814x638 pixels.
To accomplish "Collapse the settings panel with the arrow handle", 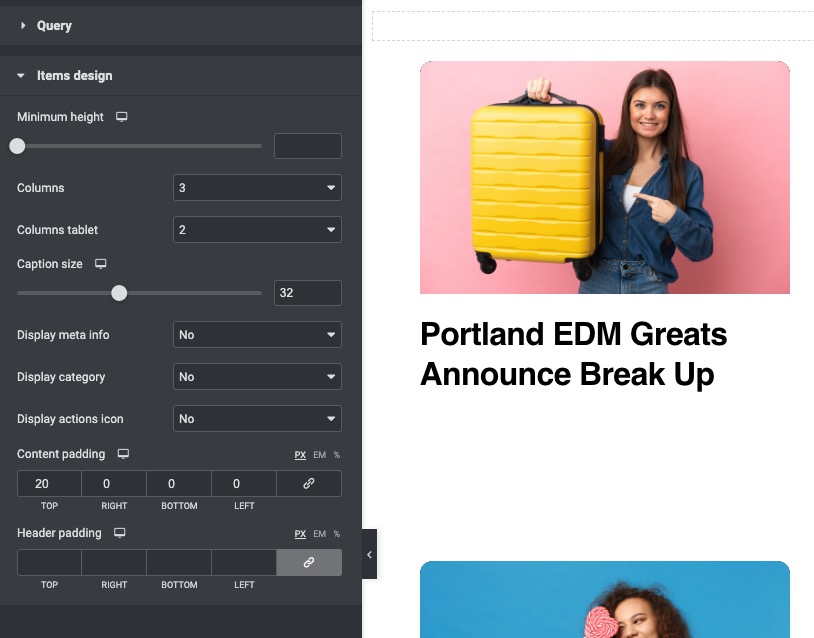I will [369, 554].
